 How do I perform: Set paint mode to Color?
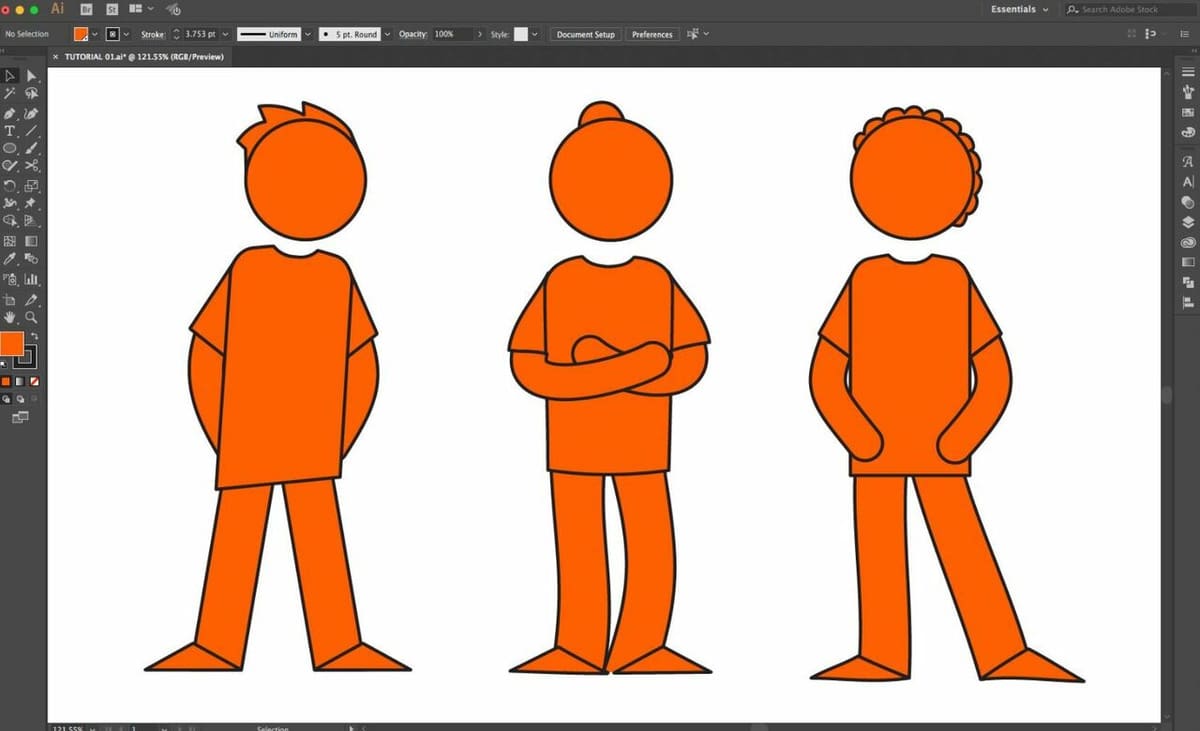[6, 381]
